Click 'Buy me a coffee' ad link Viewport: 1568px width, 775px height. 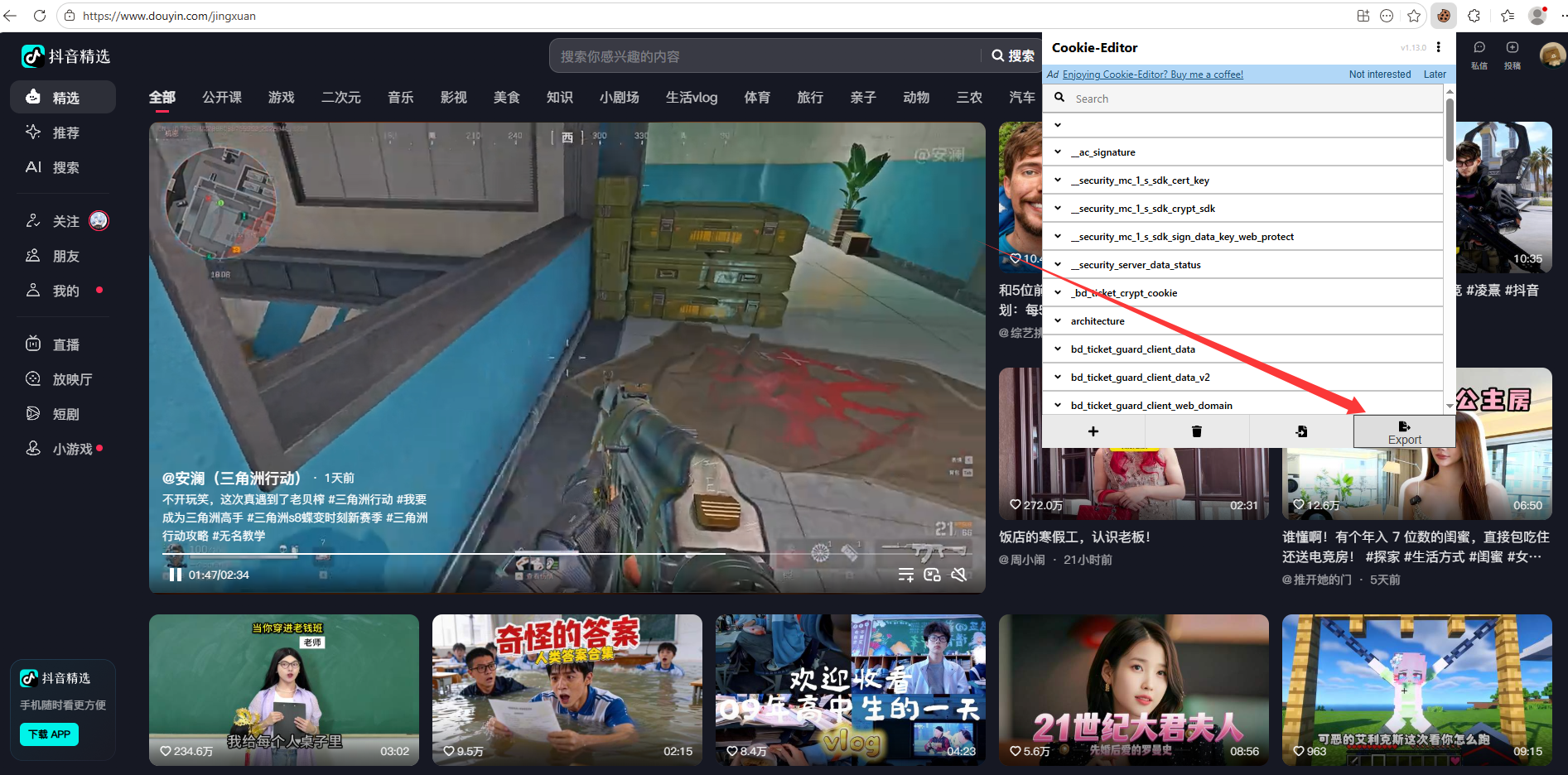coord(1153,75)
